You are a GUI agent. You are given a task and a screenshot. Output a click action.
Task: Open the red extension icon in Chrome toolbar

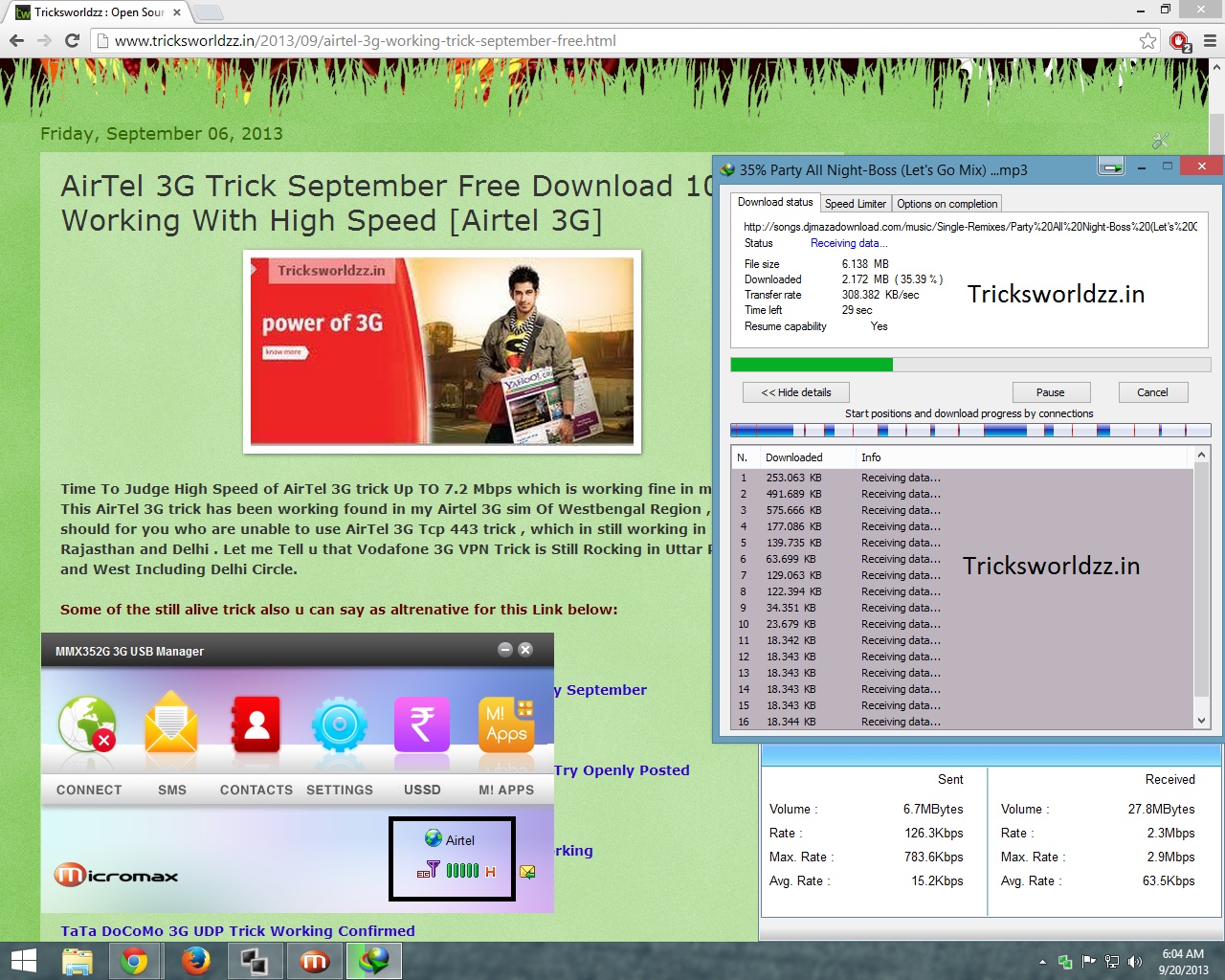pyautogui.click(x=1180, y=41)
